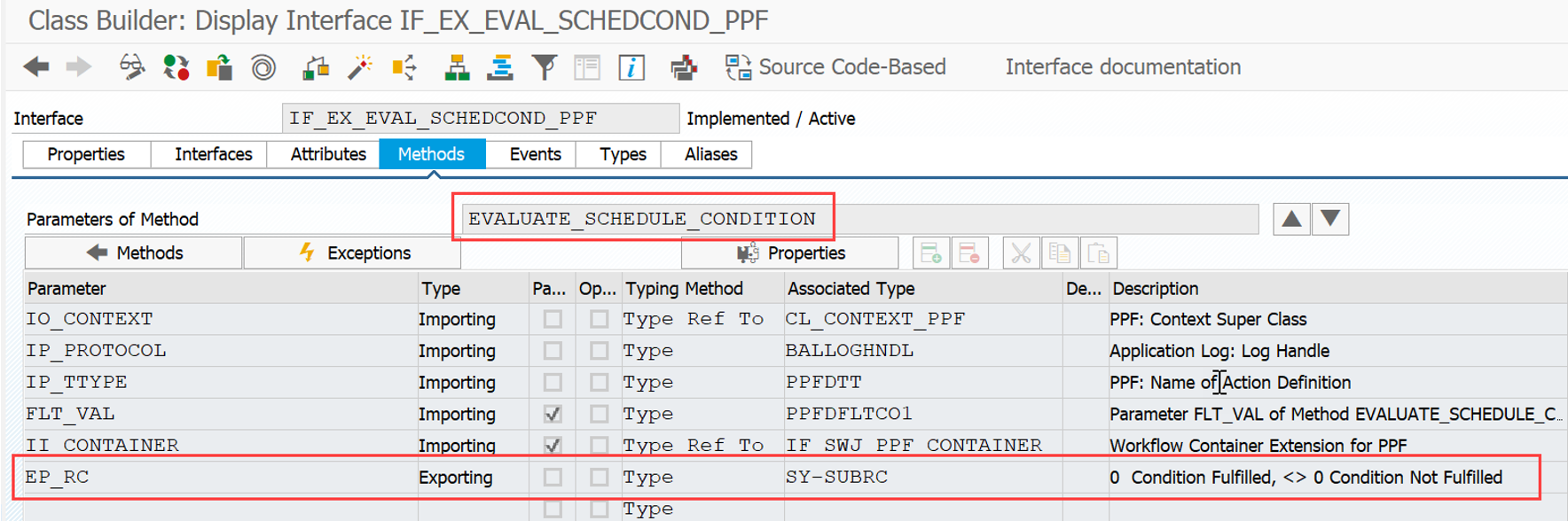Open the Where-Used List arrows icon
Screen dimensions: 1568x521
point(404,67)
